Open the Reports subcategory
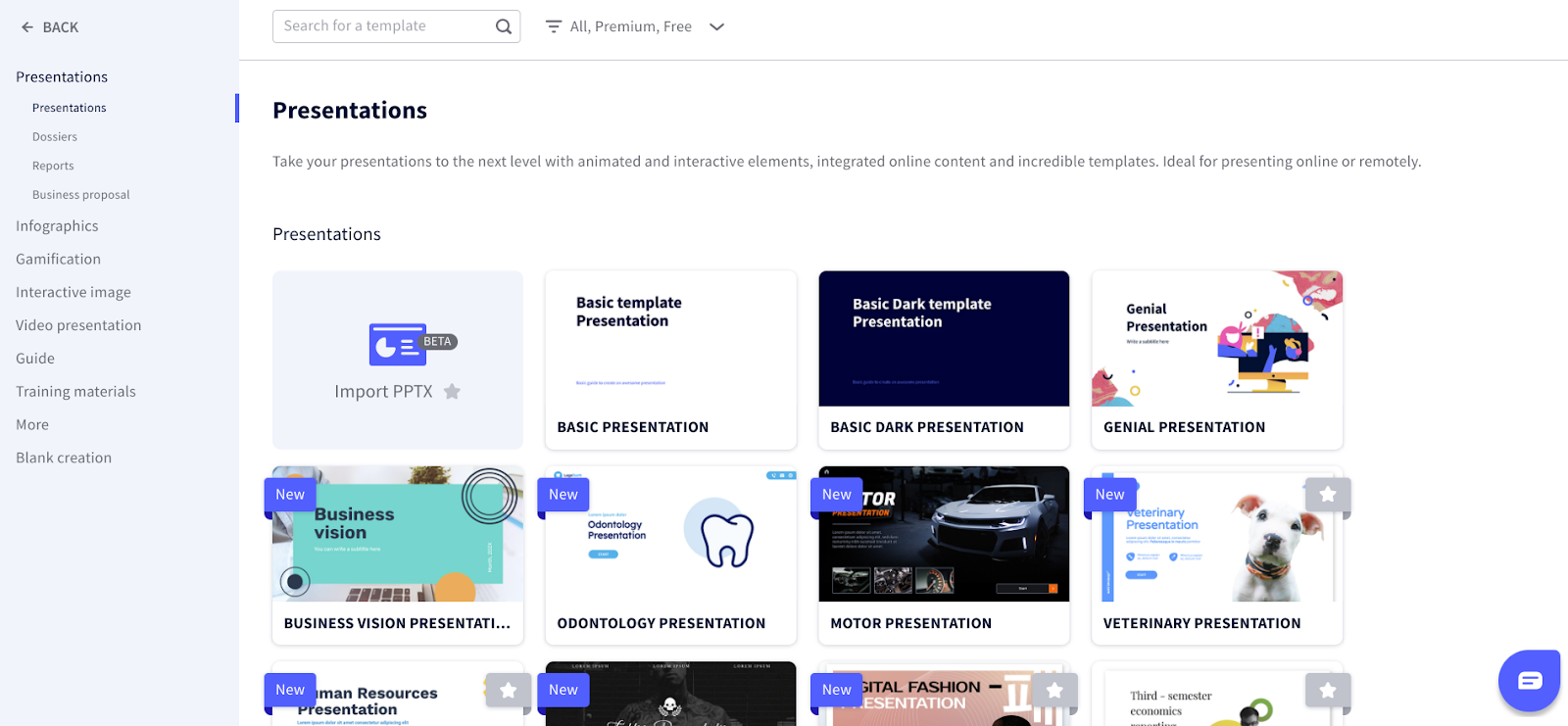This screenshot has height=726, width=1568. coord(53,167)
